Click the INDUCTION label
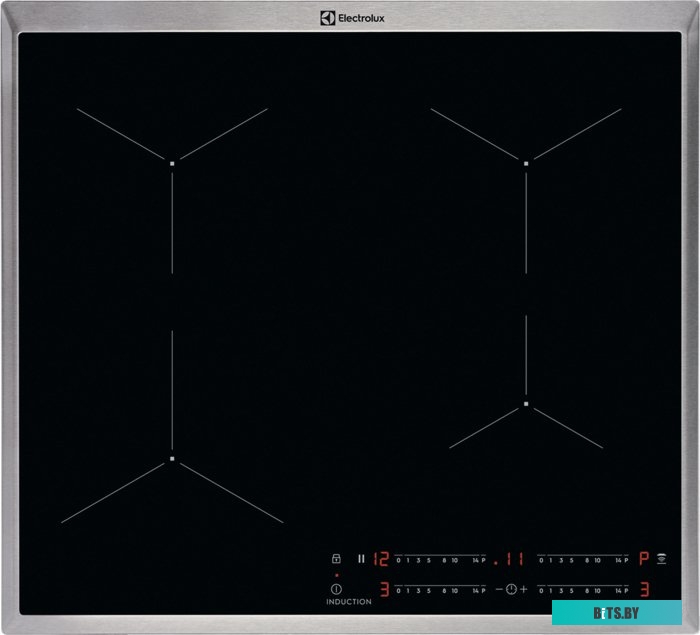The width and height of the screenshot is (700, 635). tap(349, 602)
